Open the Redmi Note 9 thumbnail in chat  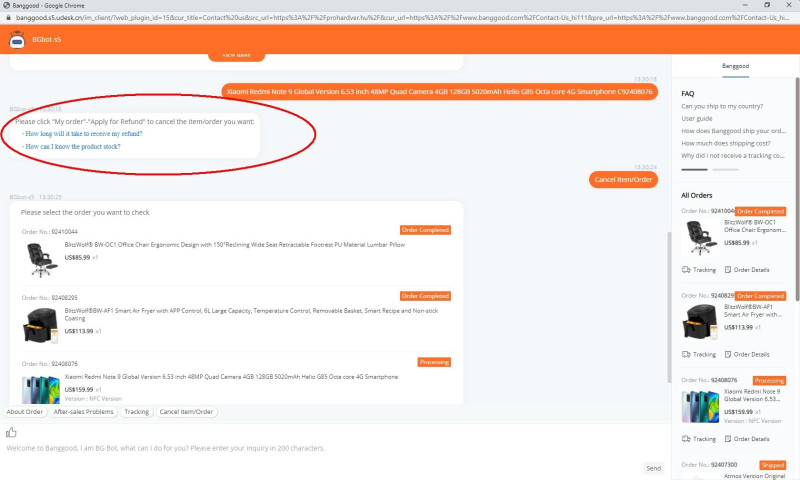tap(40, 390)
